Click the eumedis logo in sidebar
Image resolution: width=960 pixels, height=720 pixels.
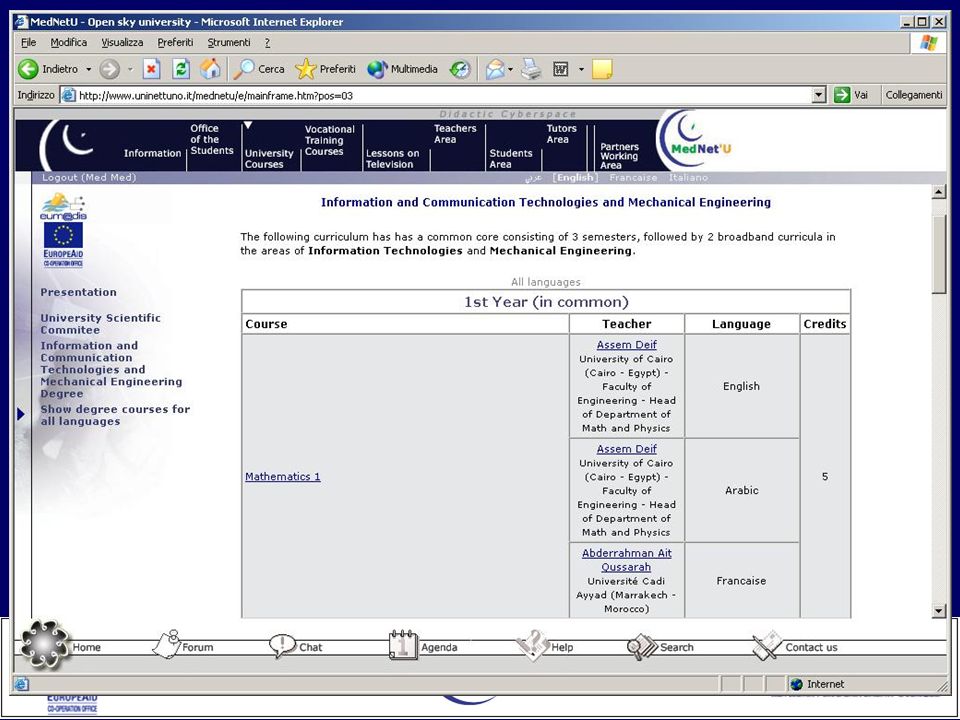(x=63, y=207)
